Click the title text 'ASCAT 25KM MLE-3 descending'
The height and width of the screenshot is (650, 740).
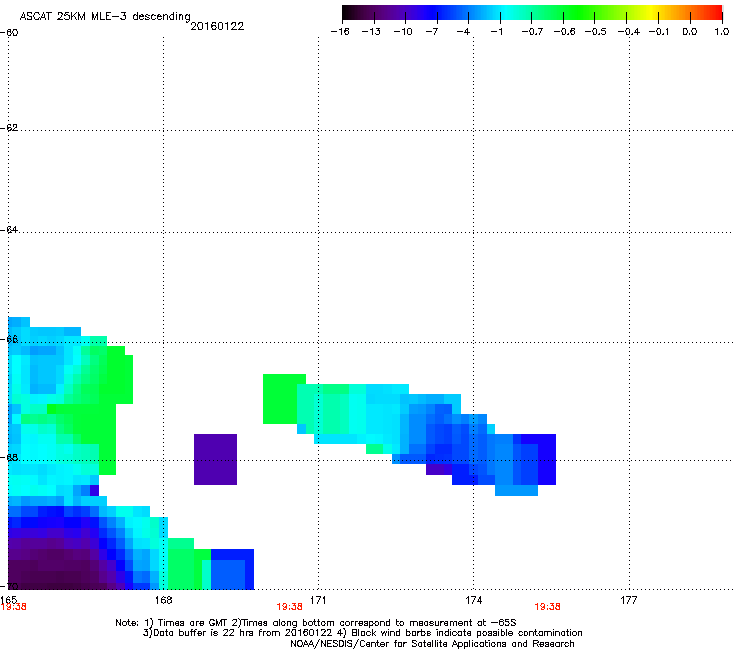click(x=105, y=17)
